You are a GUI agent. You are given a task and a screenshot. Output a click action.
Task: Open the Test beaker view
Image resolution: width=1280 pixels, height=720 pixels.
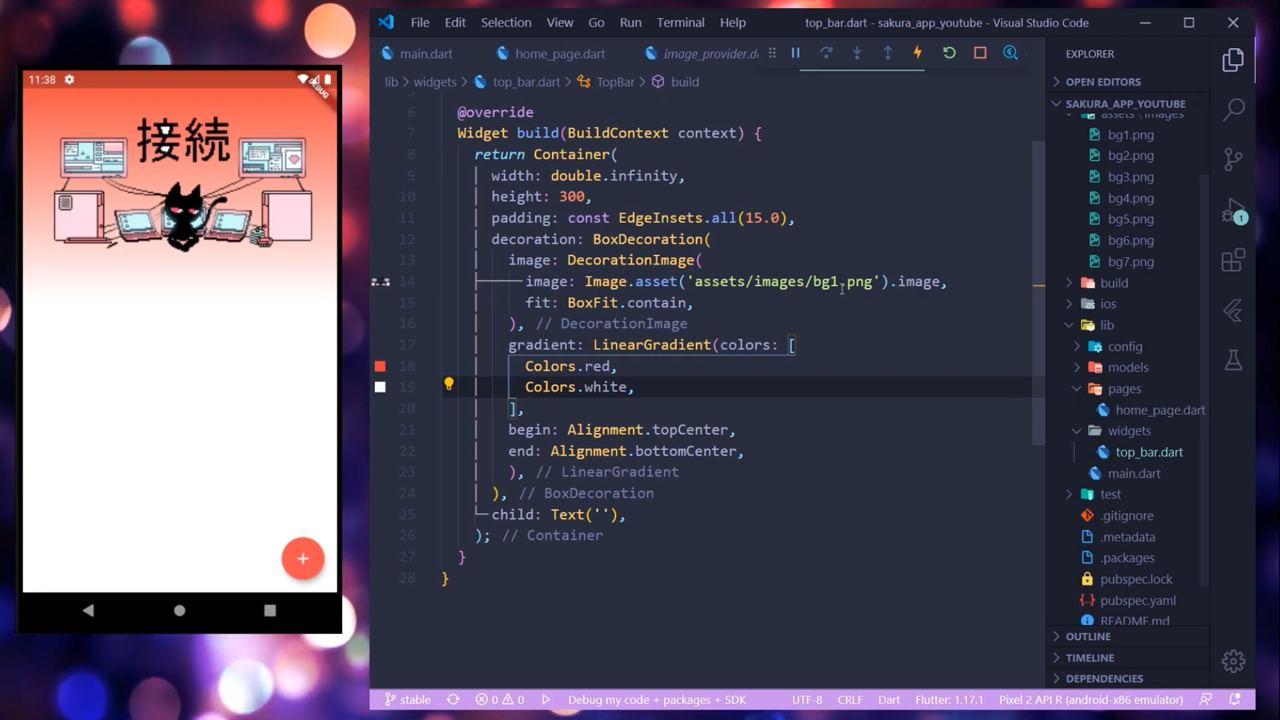coord(1233,361)
